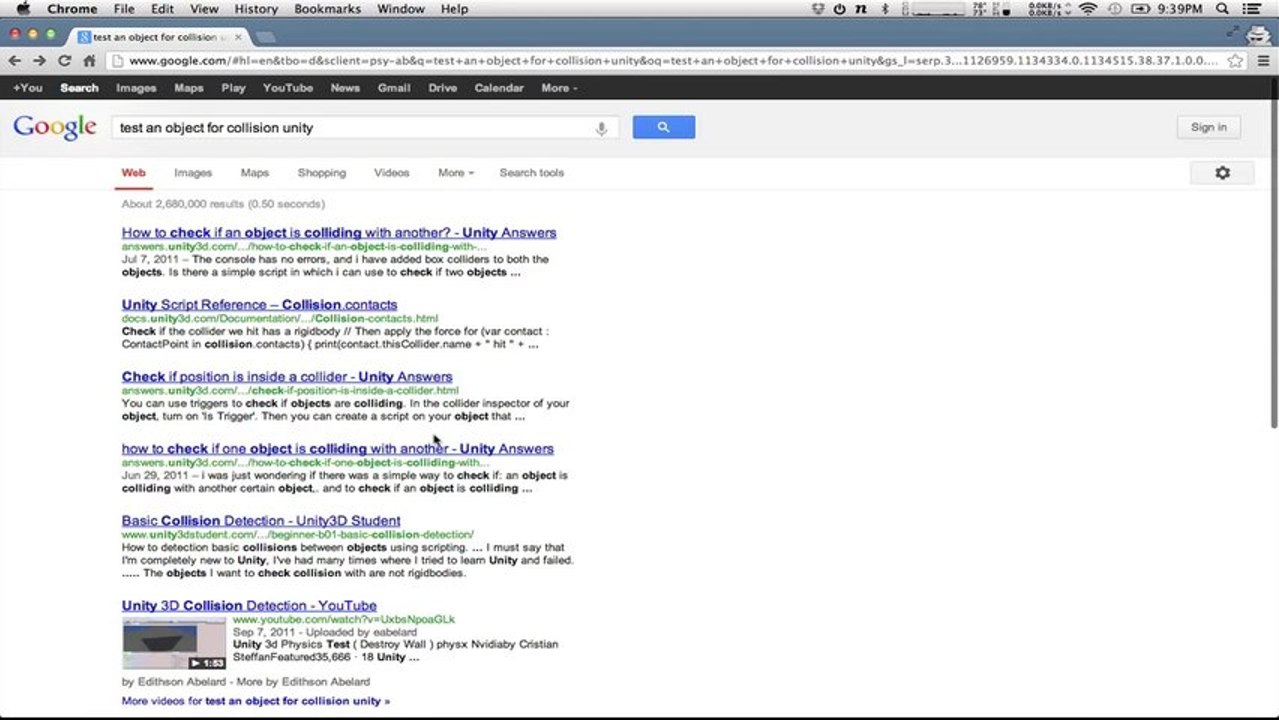Expand the More search filter dropdown
Screen dimensions: 1279x720
click(x=455, y=173)
